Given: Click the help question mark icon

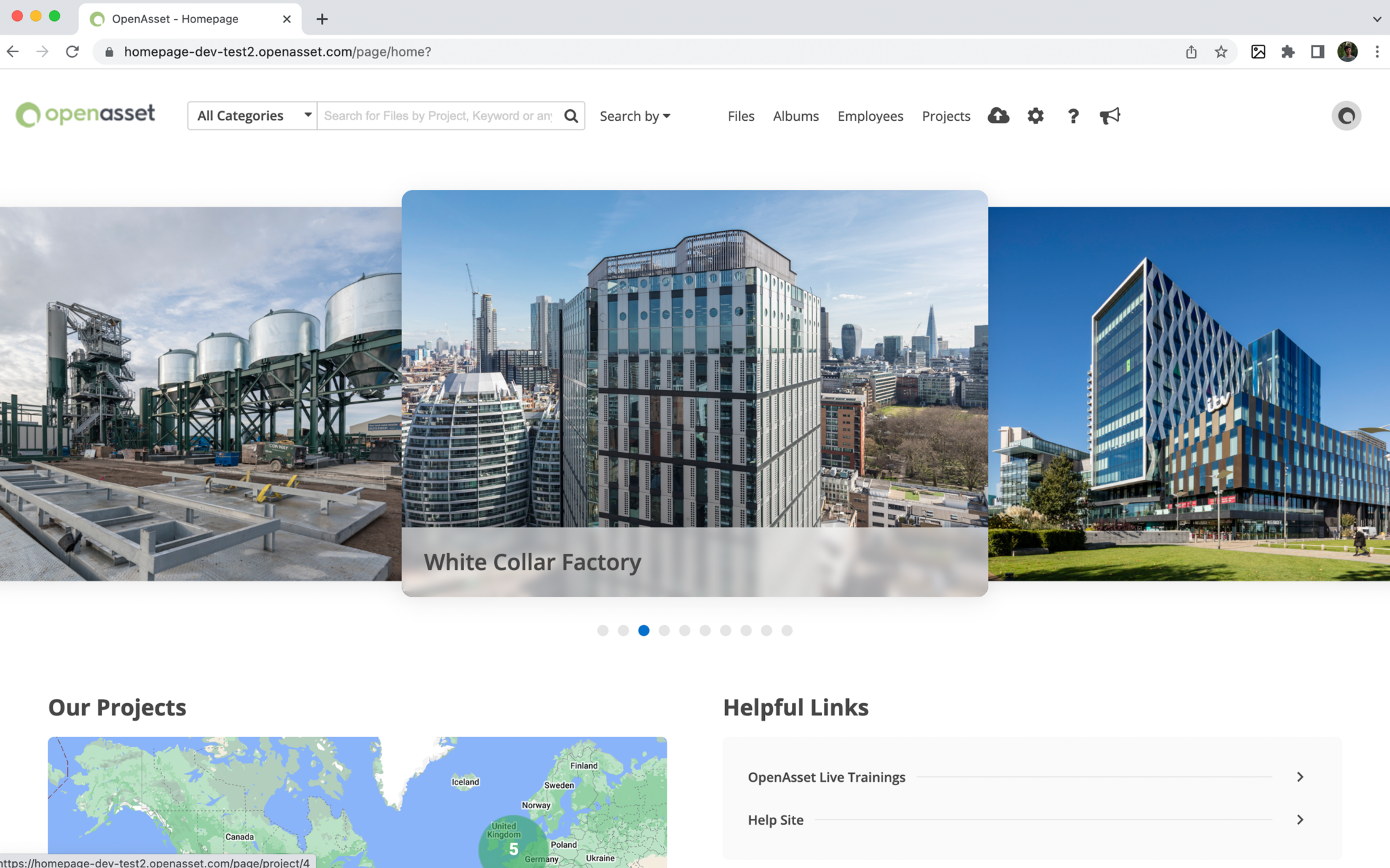Looking at the screenshot, I should pyautogui.click(x=1073, y=115).
